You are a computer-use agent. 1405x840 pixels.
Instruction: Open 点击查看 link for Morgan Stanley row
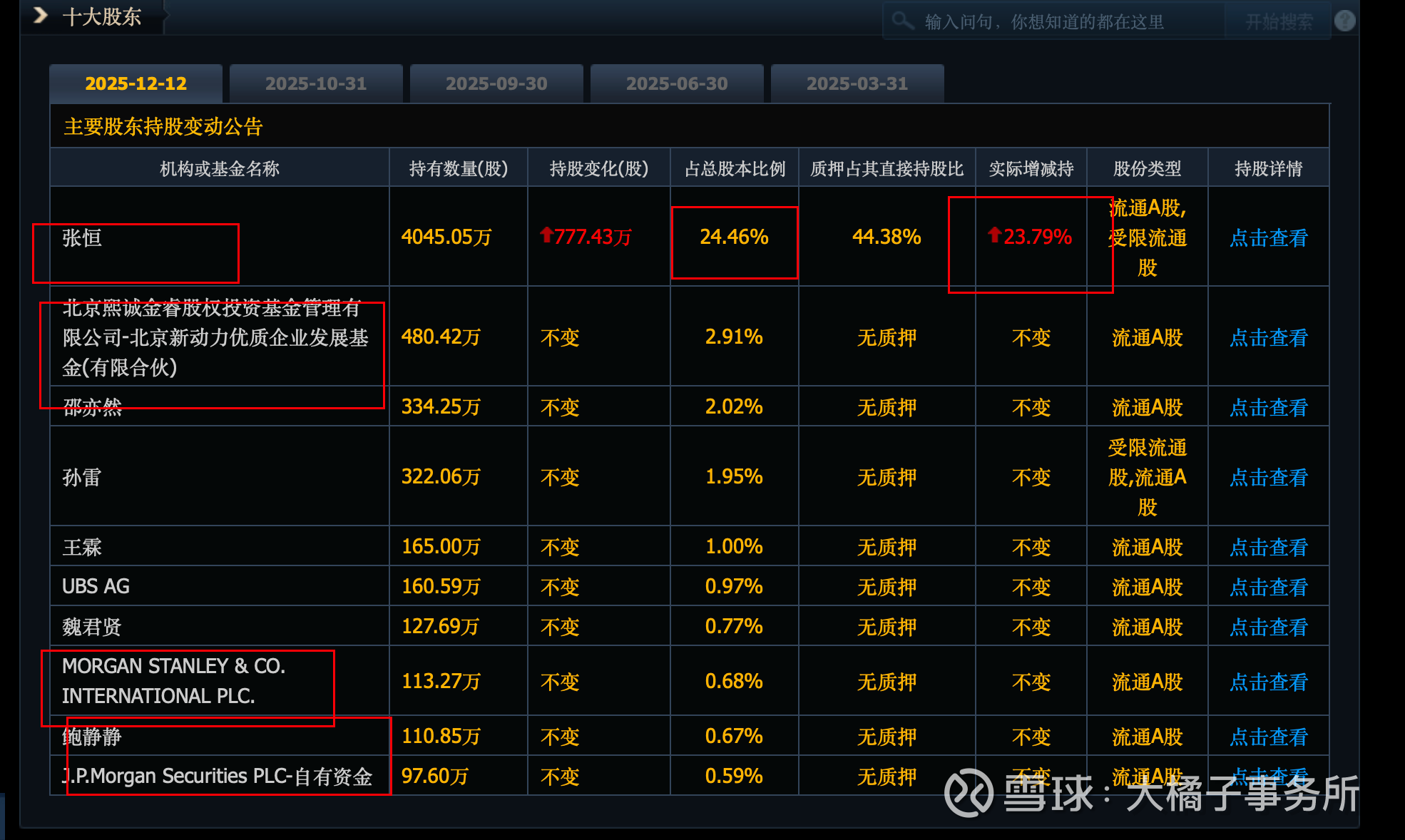[1268, 682]
